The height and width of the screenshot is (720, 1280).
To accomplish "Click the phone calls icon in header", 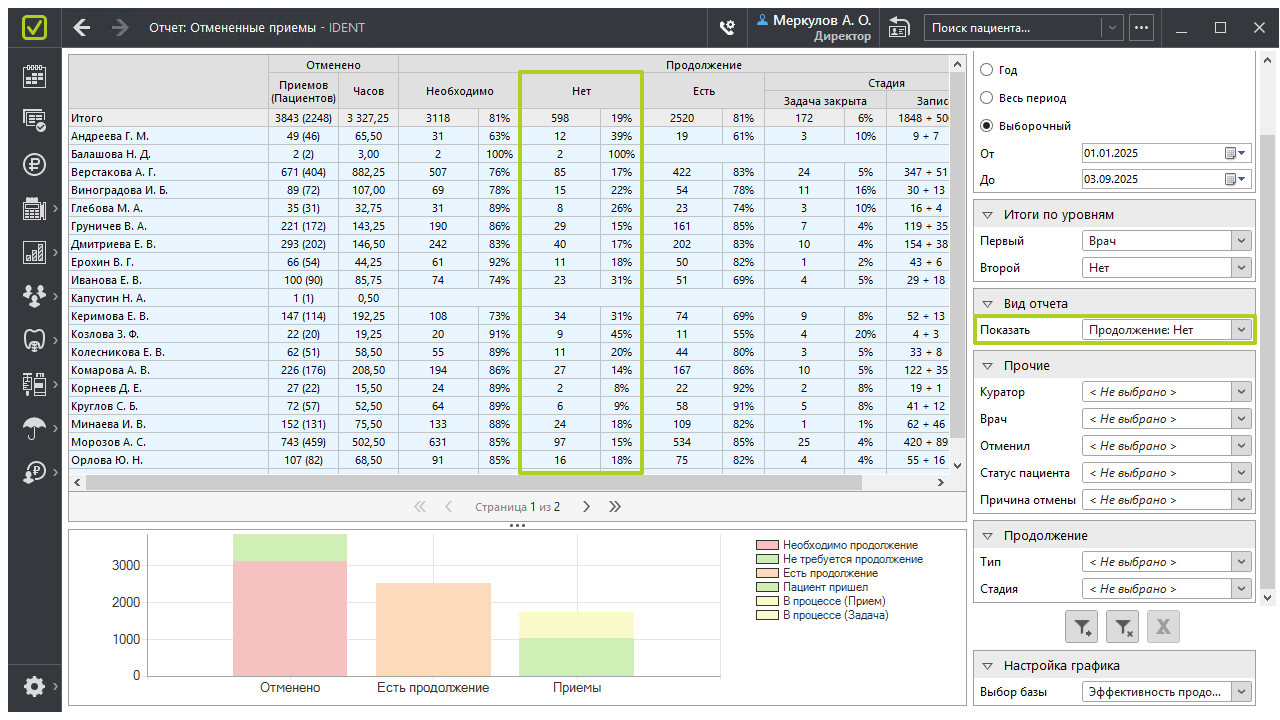I will click(727, 28).
